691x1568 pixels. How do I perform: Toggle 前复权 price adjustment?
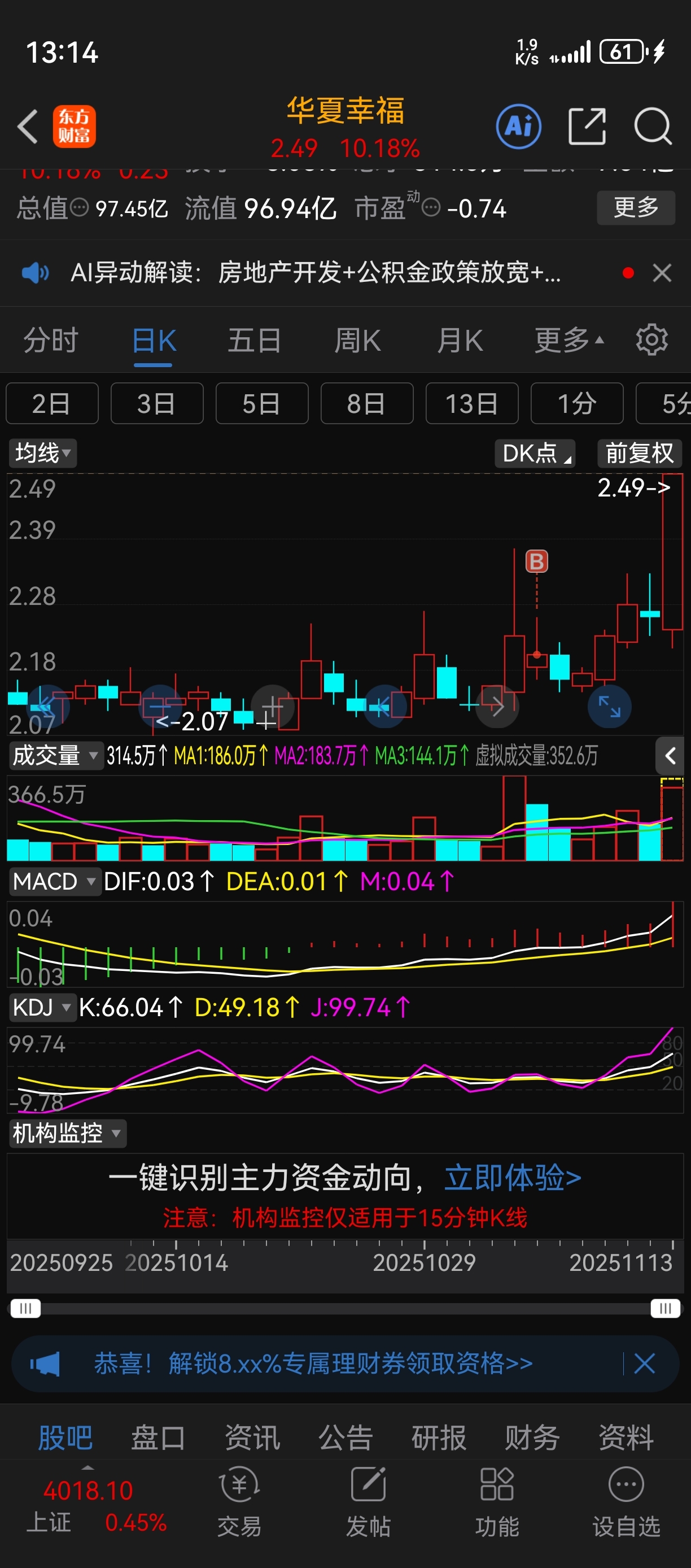point(639,454)
